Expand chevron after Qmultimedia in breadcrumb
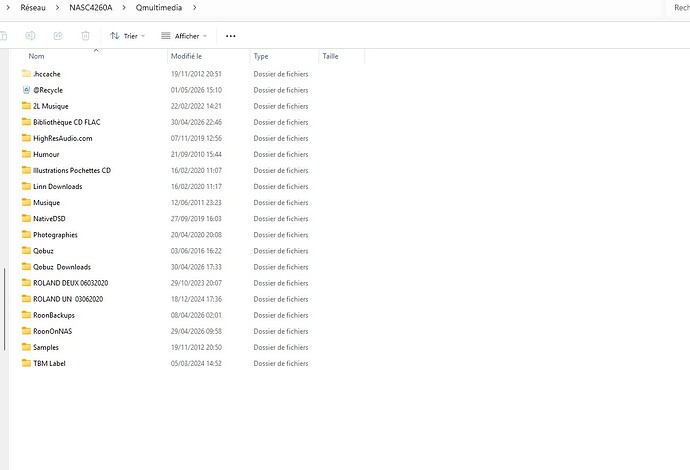The height and width of the screenshot is (470, 690). [x=195, y=7]
